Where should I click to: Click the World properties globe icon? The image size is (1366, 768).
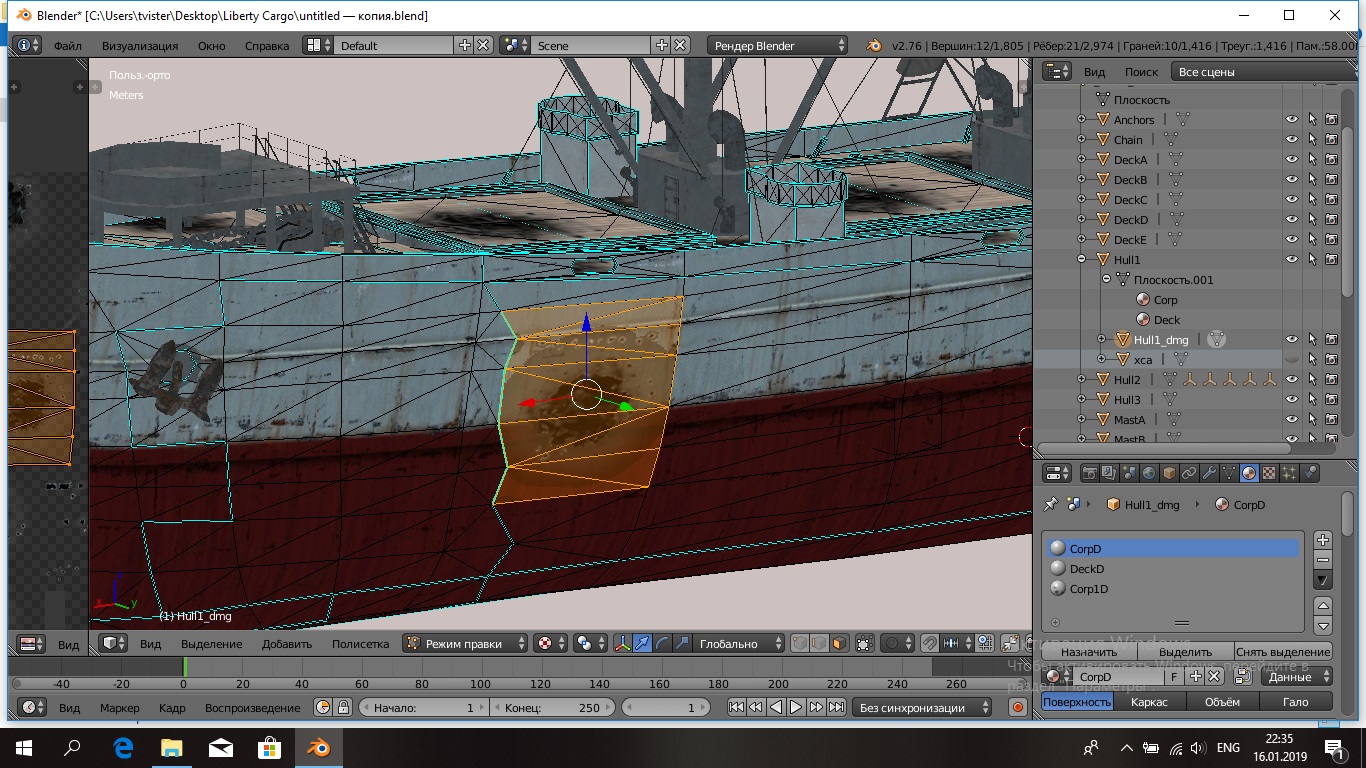pos(1149,473)
